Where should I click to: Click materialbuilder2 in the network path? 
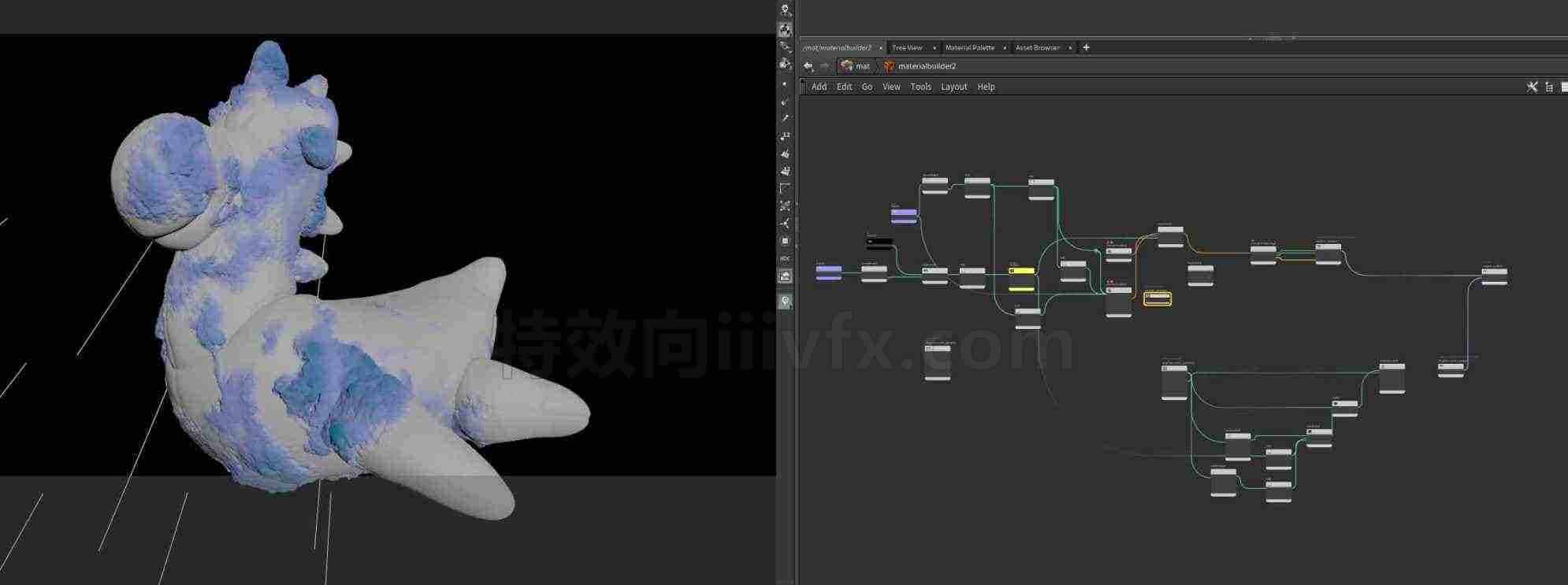point(927,66)
